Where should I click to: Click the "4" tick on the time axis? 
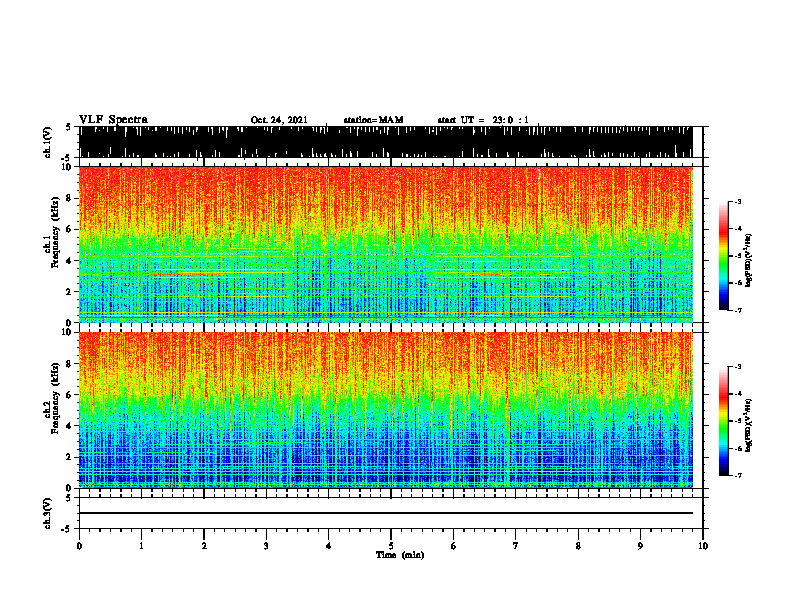point(329,546)
